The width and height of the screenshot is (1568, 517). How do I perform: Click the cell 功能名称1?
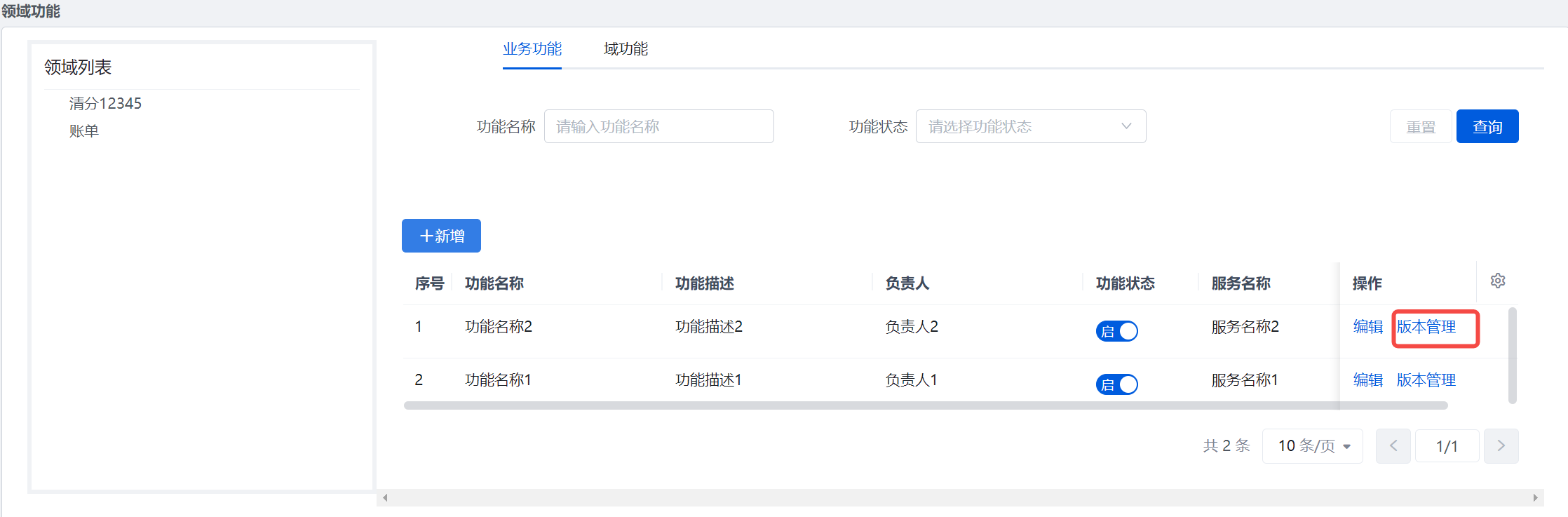[x=499, y=380]
